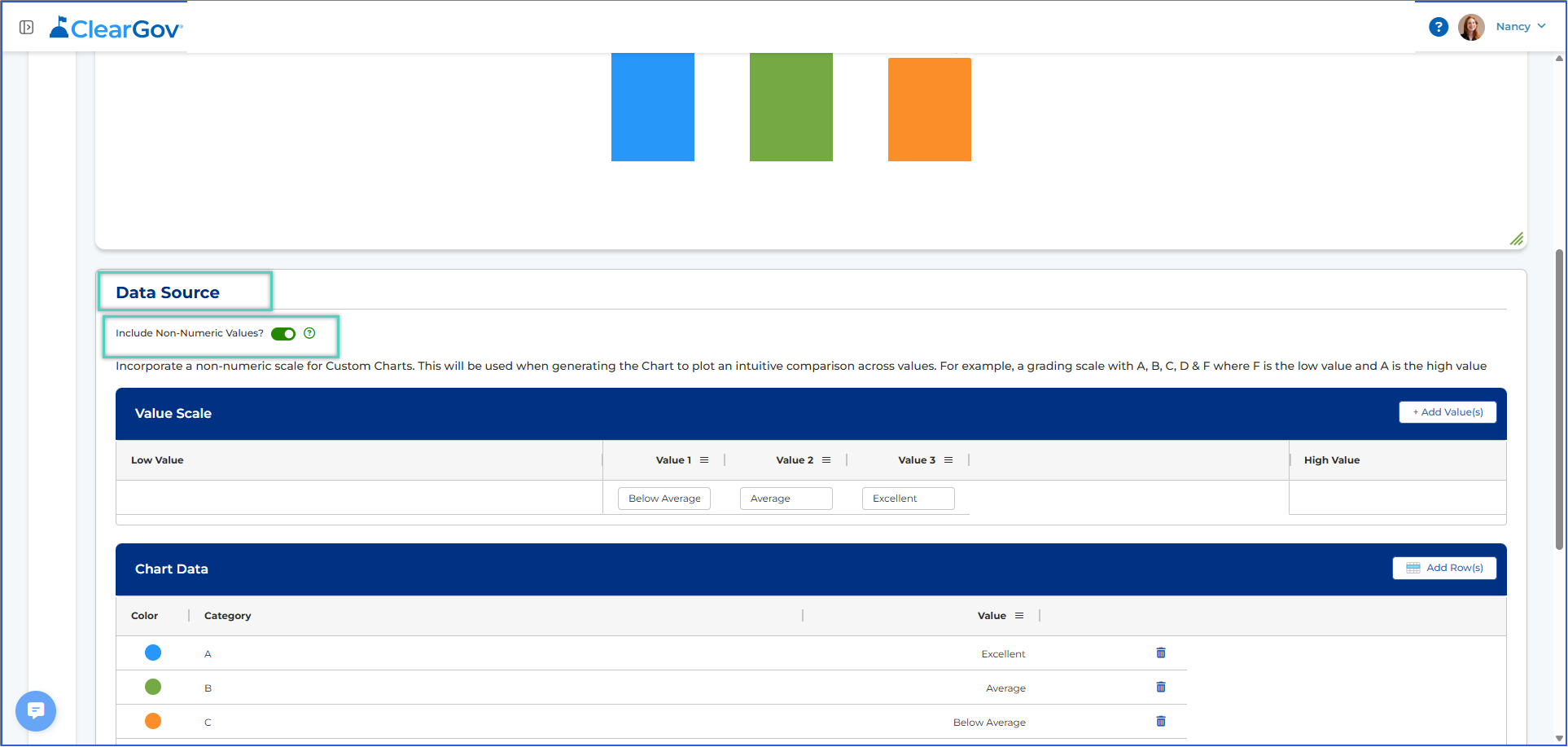Open the Chart Data Value column menu

1019,616
